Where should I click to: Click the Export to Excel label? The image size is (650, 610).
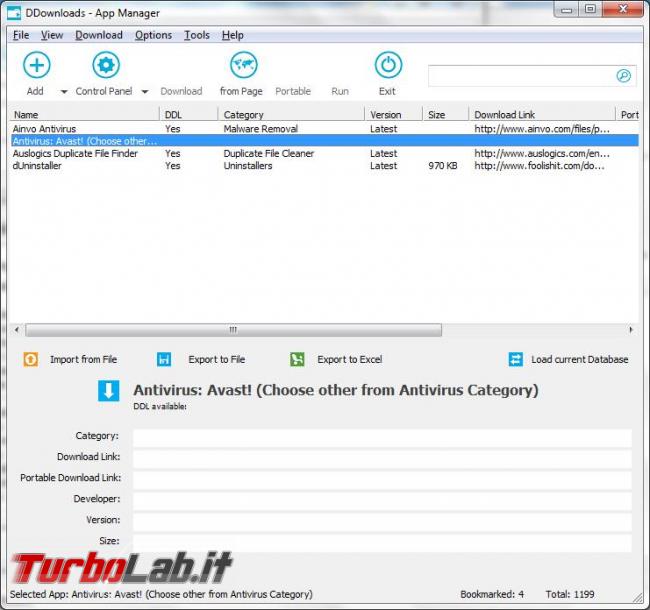point(349,359)
